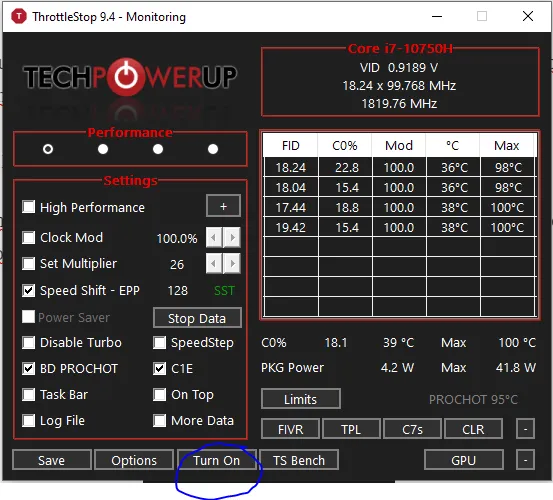This screenshot has height=500, width=553.
Task: Click the Max 41.8 W power value
Action: click(516, 368)
